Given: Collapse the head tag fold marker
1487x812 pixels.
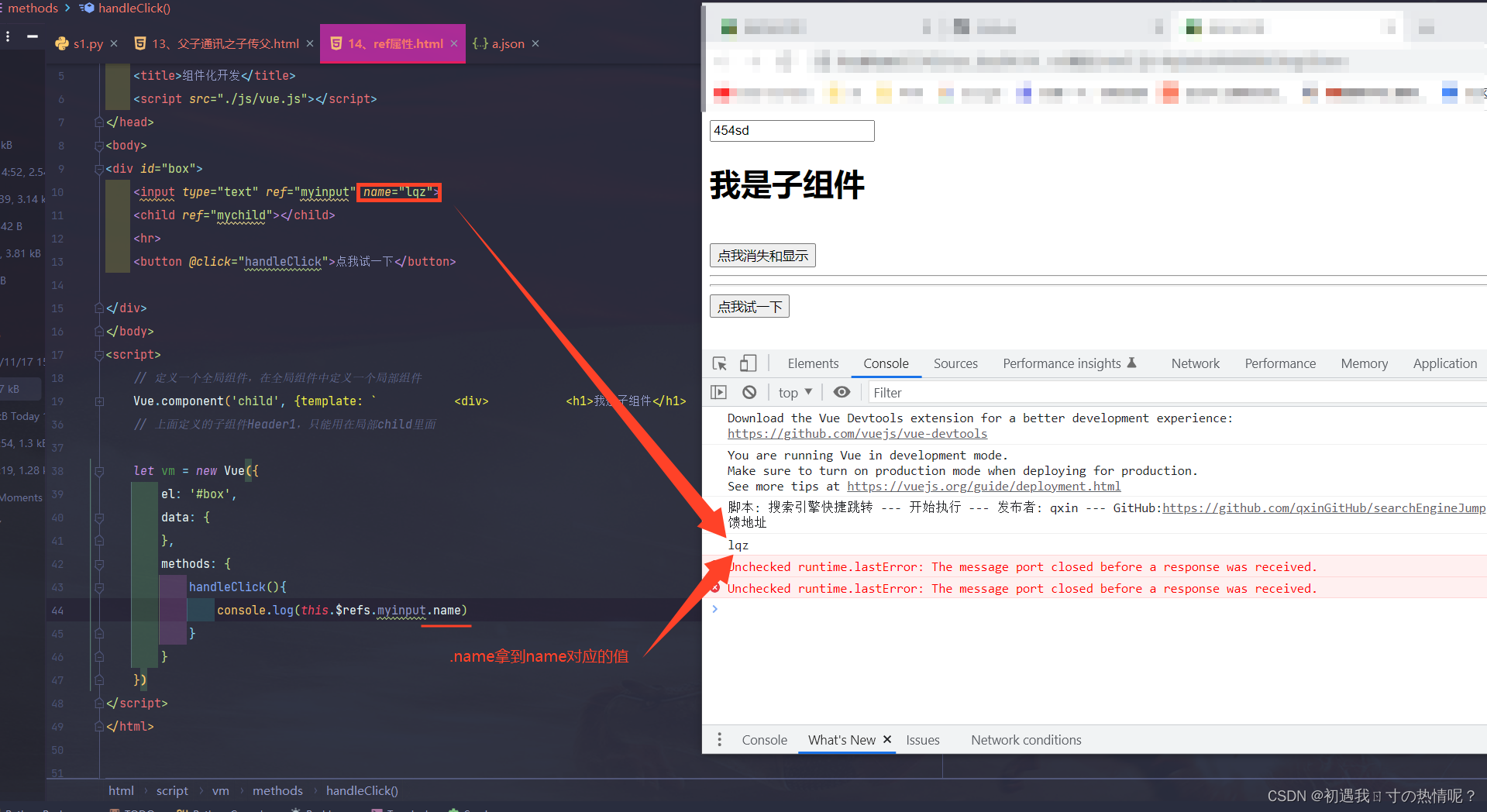Looking at the screenshot, I should coord(99,122).
